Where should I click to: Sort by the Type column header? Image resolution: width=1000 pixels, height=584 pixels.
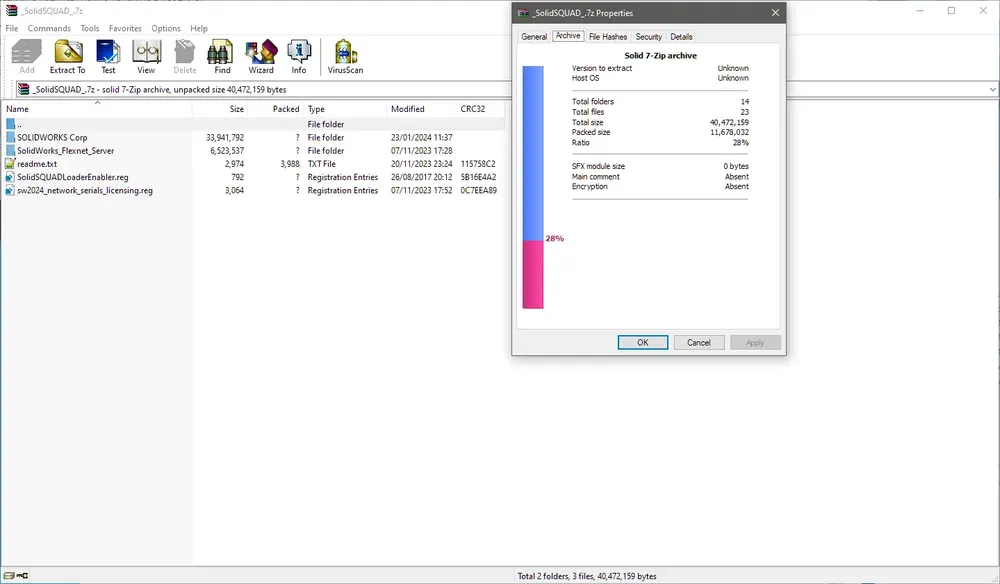(345, 109)
